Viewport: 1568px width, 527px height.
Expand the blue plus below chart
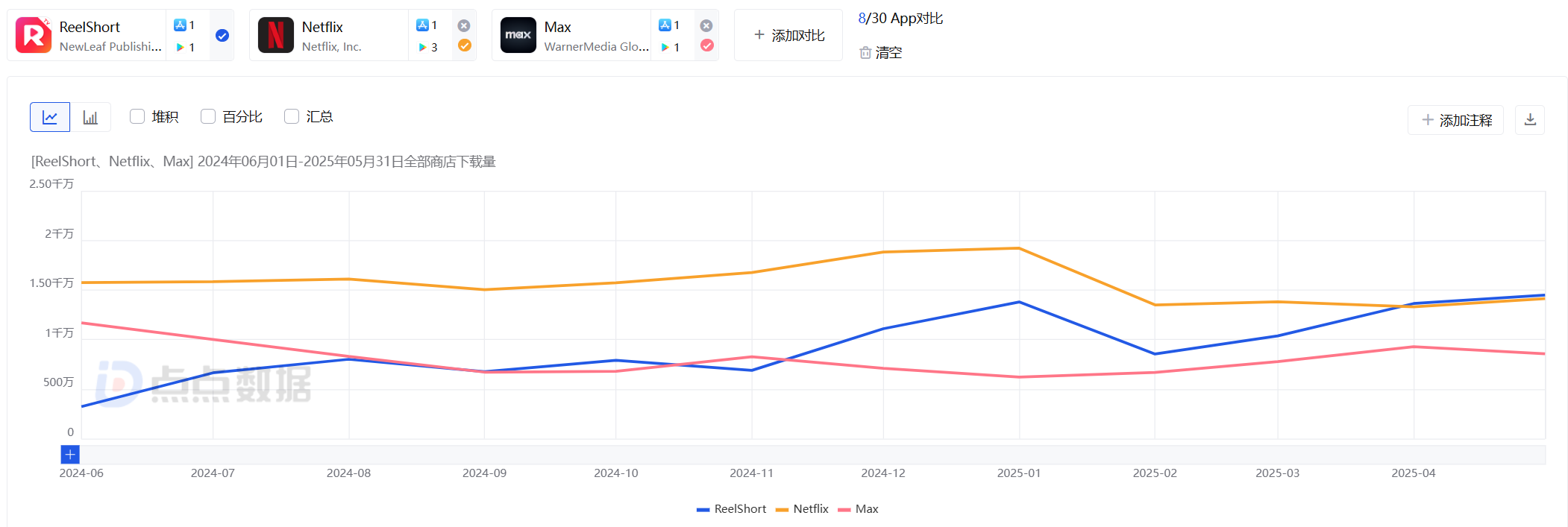(x=70, y=455)
